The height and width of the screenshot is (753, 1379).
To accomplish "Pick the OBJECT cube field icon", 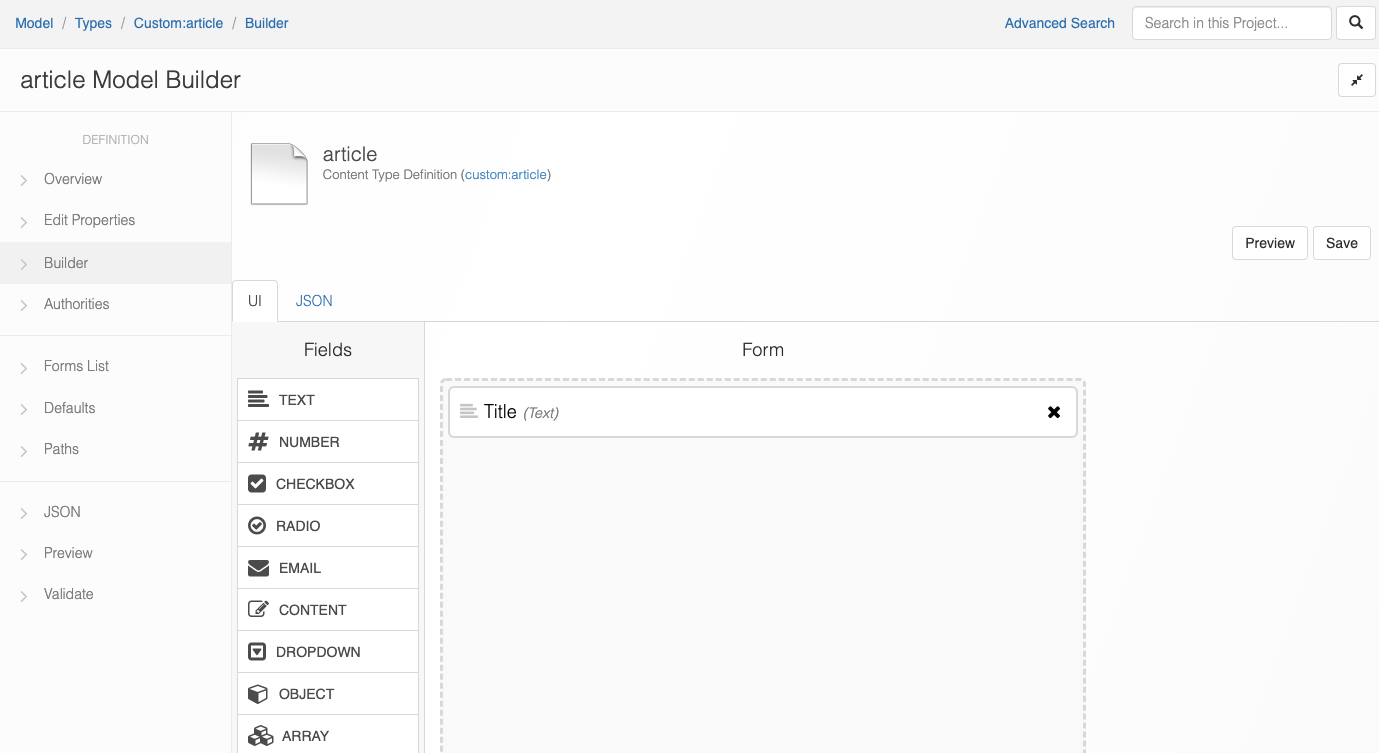I will (x=258, y=694).
